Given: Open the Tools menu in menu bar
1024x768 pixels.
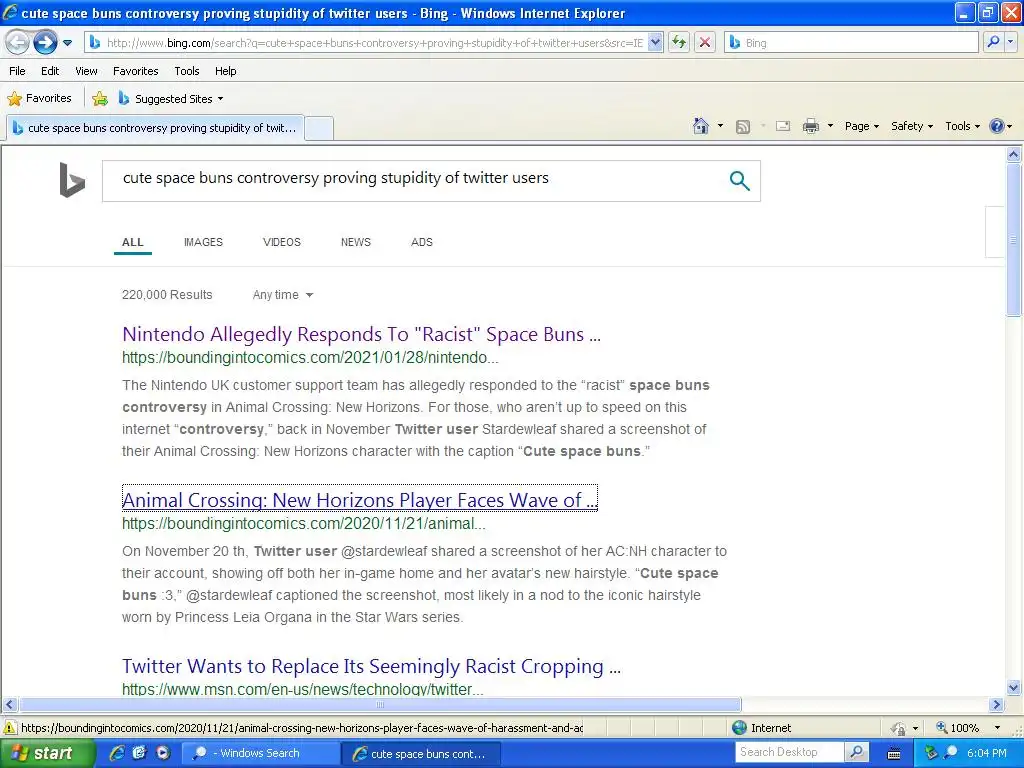Looking at the screenshot, I should (x=186, y=71).
